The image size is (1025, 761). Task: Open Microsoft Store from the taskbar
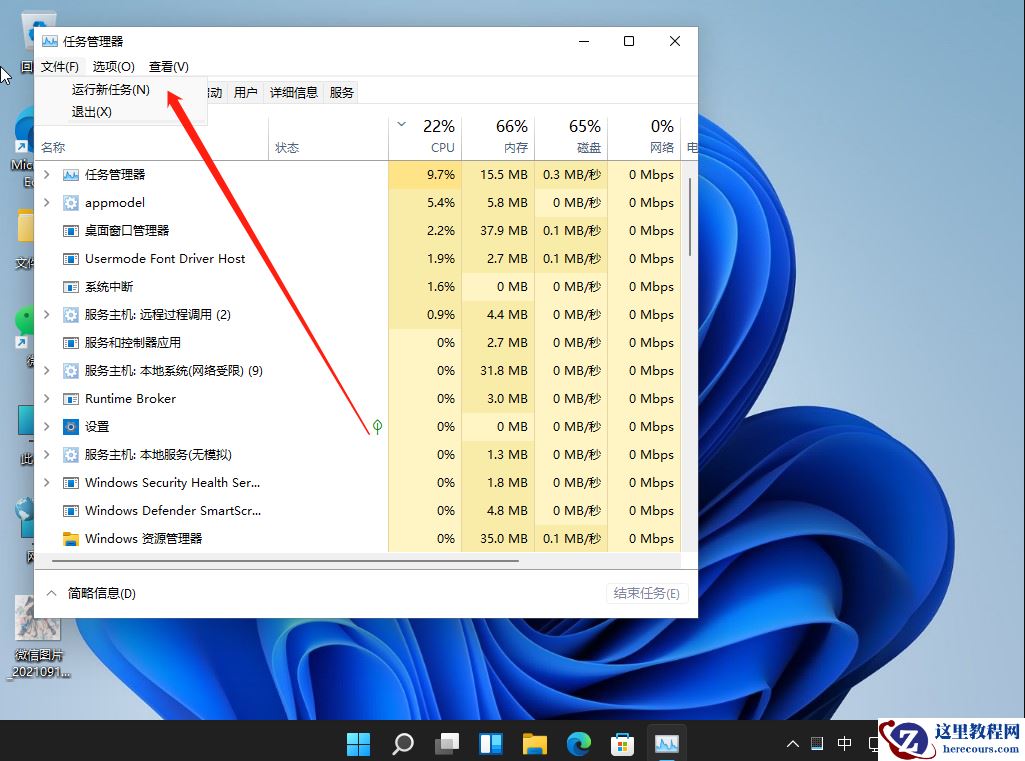(x=622, y=744)
